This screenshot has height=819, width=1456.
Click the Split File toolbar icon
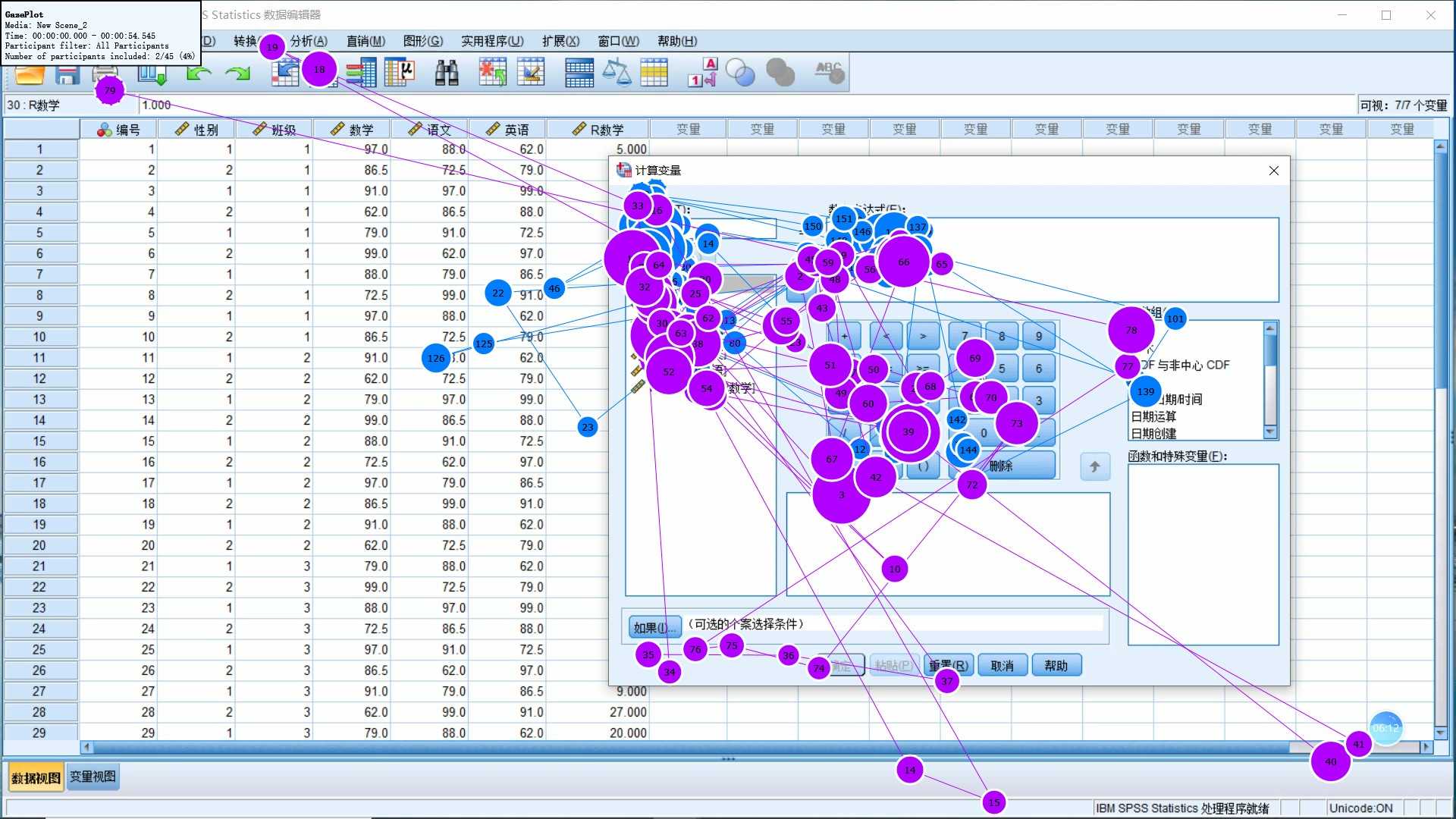pyautogui.click(x=579, y=74)
